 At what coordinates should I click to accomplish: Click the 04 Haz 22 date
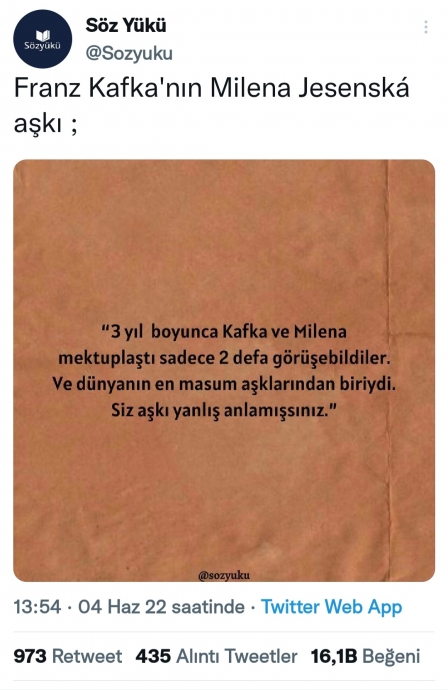(122, 607)
